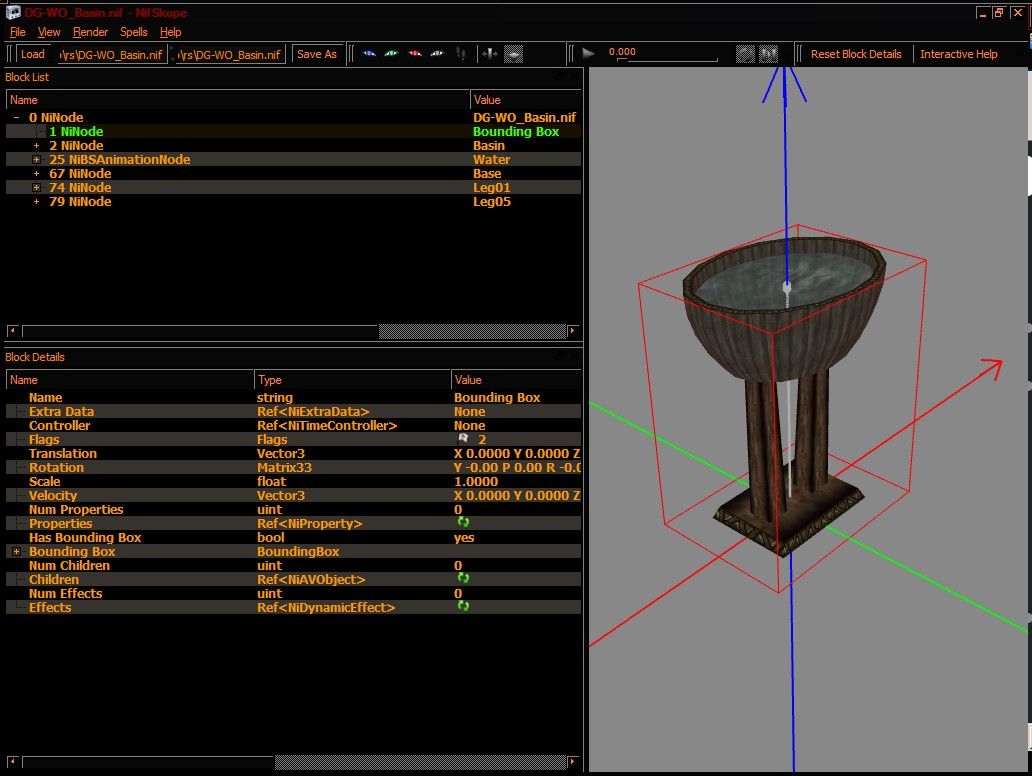Click the Children refresh array icon
Viewport: 1032px width, 776px height.
coord(463,578)
